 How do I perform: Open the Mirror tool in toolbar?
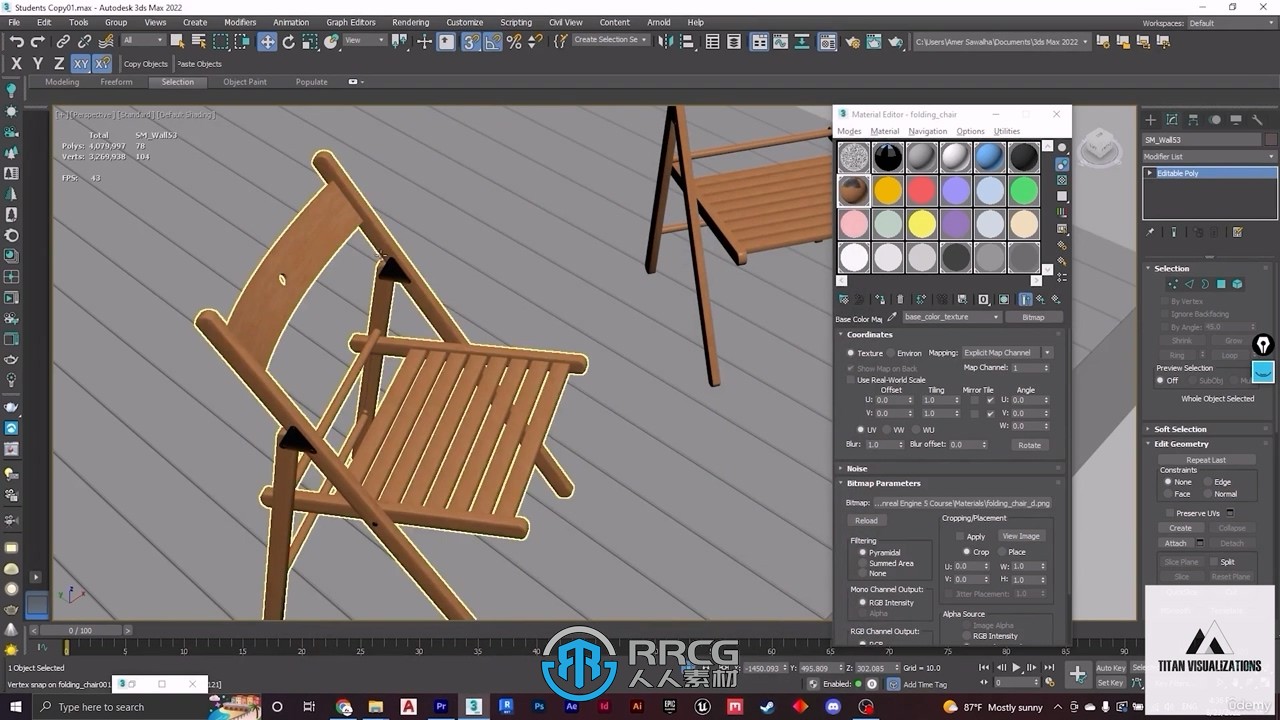668,41
